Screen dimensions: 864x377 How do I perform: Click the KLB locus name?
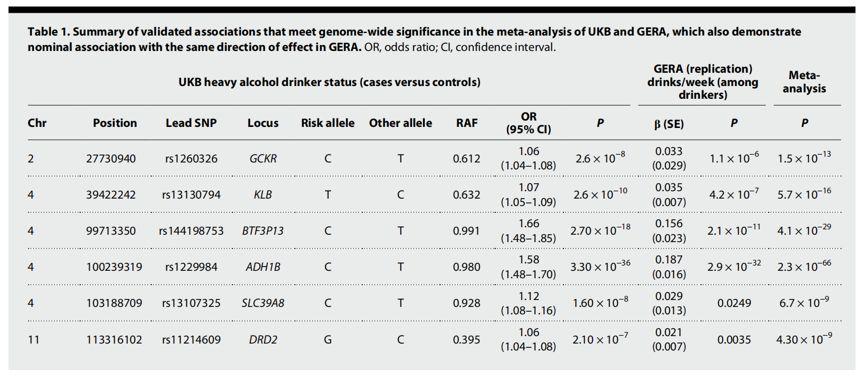tap(262, 195)
